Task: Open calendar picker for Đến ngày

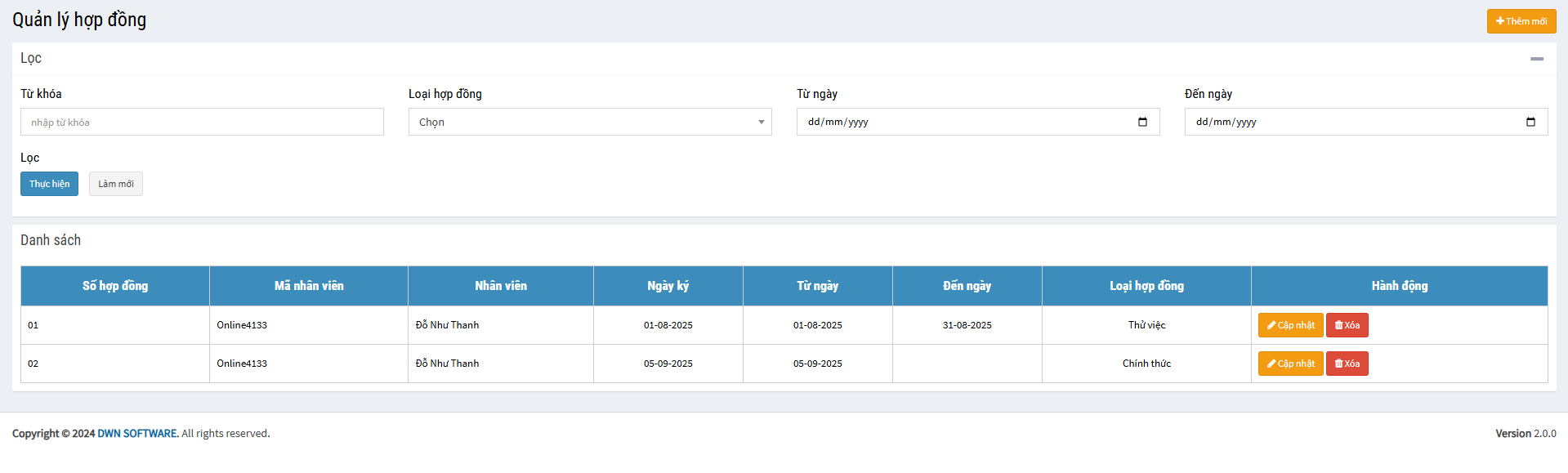Action: pos(1530,123)
